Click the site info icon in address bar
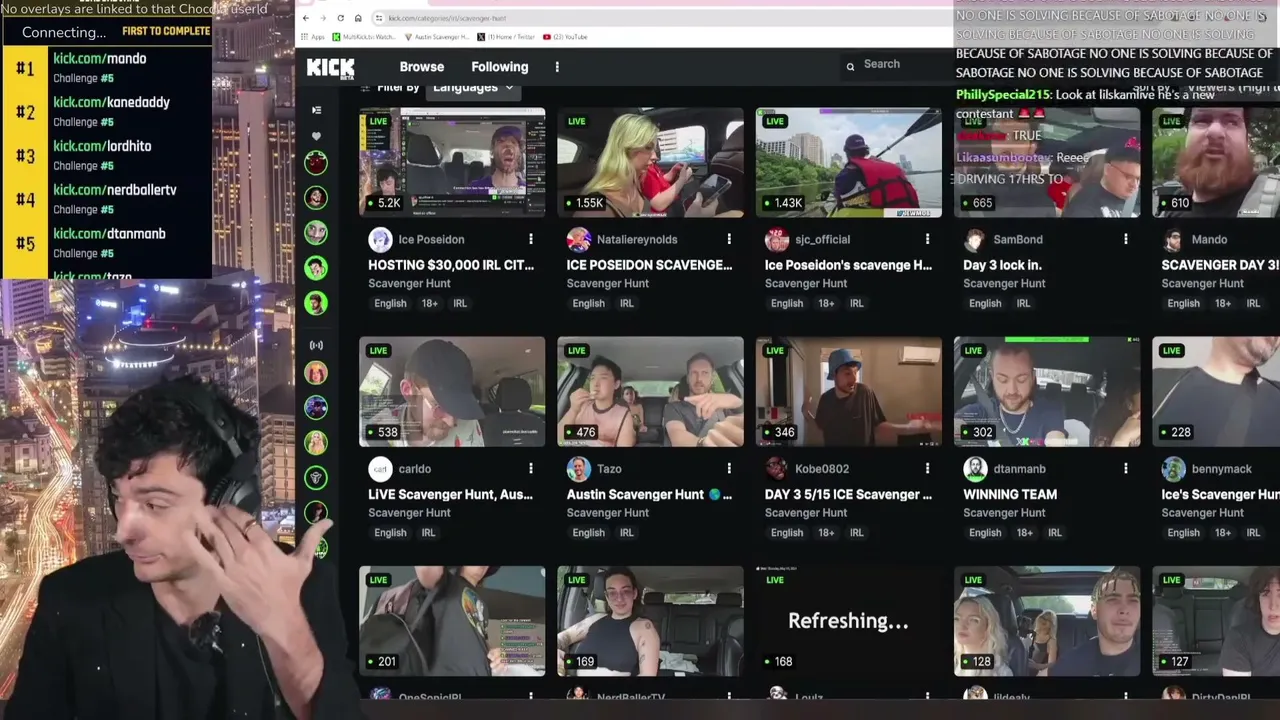This screenshot has width=1280, height=720. [x=378, y=18]
